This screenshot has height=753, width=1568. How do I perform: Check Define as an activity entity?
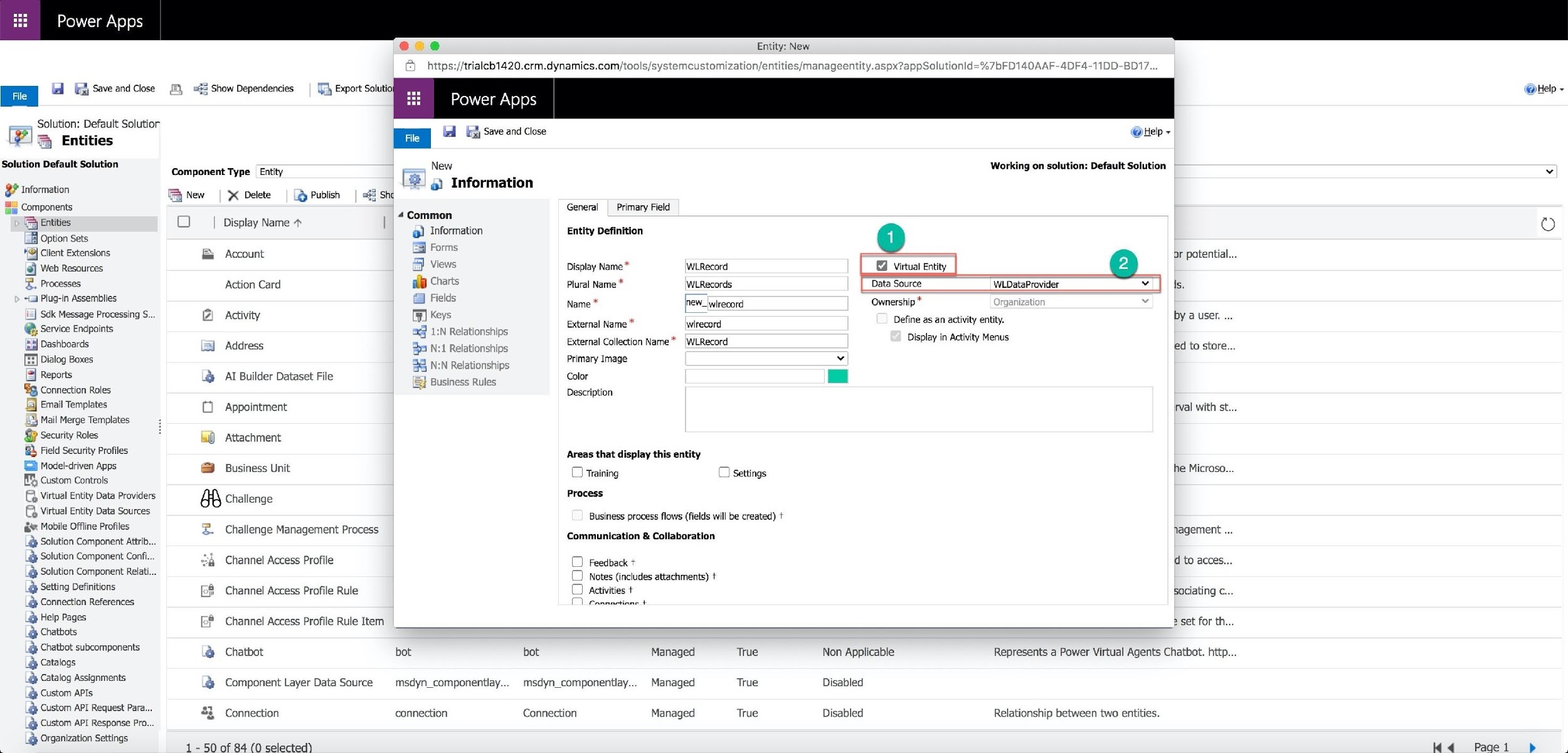tap(882, 319)
